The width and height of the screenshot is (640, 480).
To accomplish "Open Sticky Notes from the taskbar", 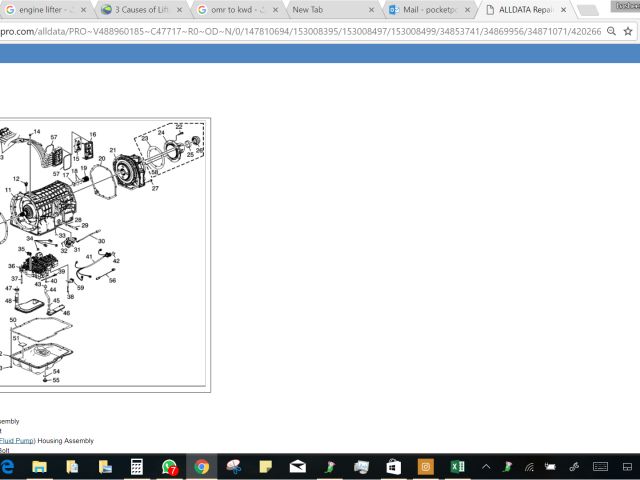I will click(x=265, y=466).
